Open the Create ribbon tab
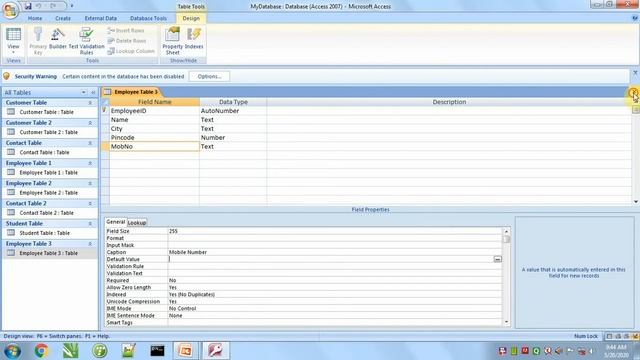This screenshot has height=360, width=640. pos(63,18)
